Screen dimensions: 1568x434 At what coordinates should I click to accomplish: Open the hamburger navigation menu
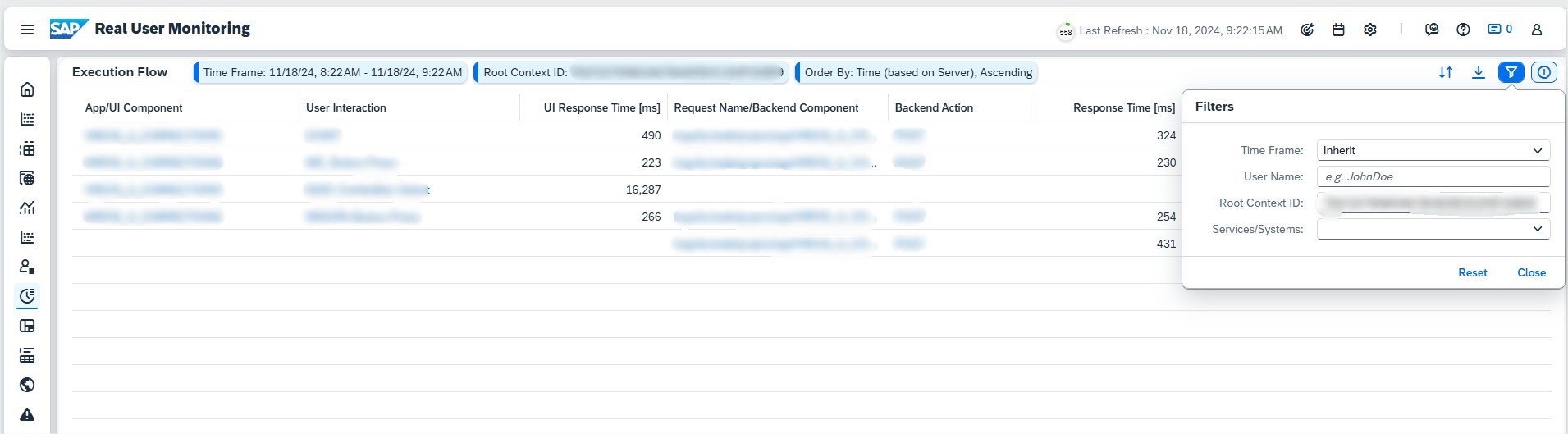tap(27, 30)
